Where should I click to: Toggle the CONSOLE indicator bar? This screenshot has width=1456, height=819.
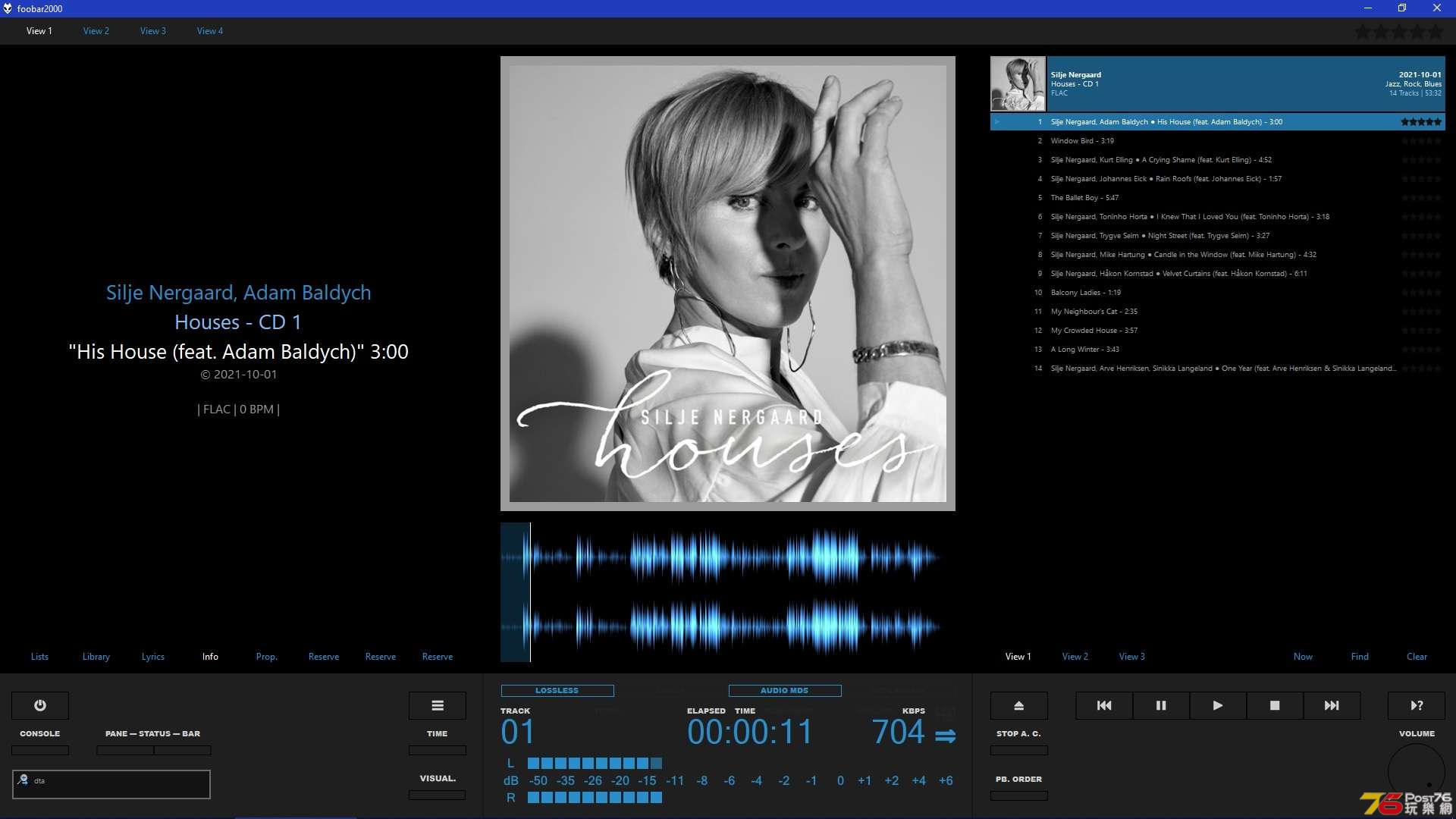pos(40,750)
